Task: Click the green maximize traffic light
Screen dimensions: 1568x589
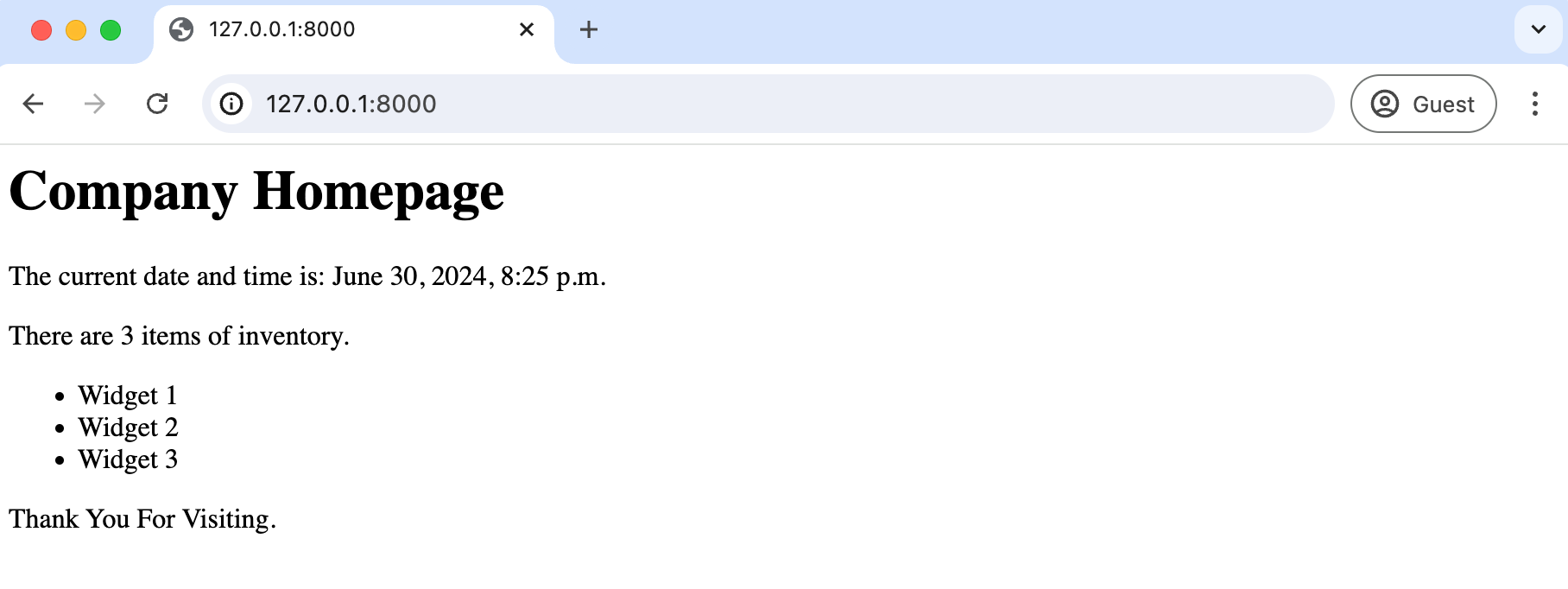Action: click(x=110, y=29)
